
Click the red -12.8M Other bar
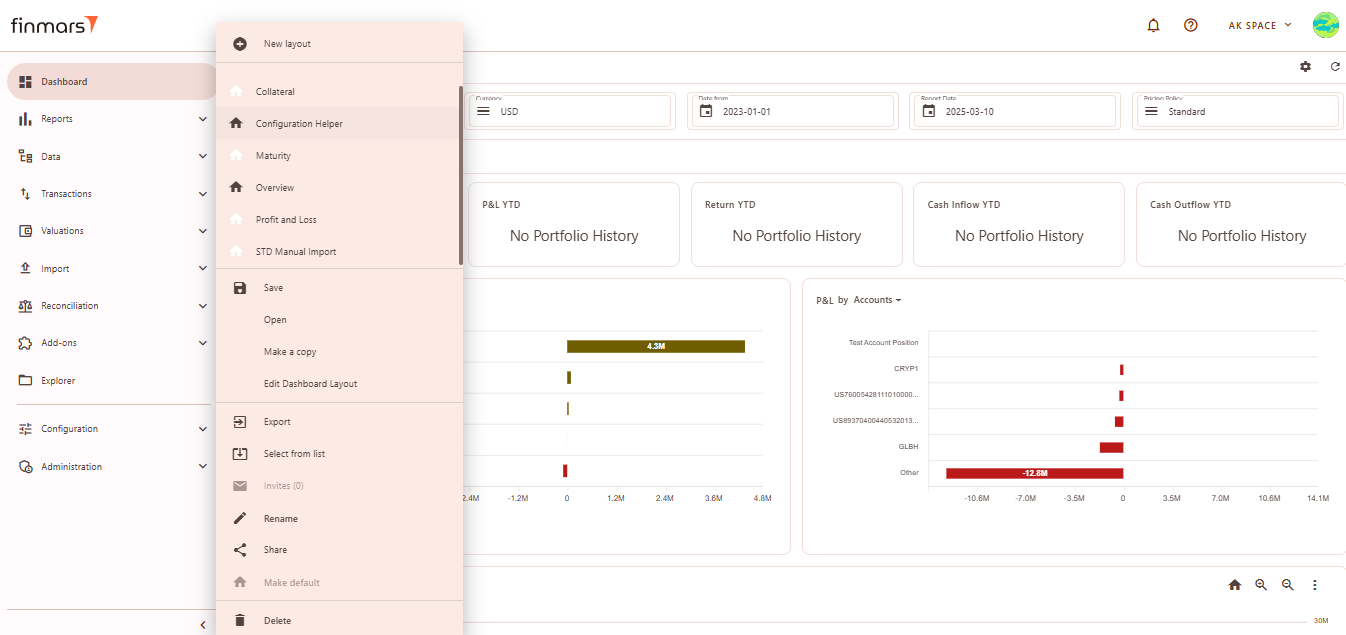tap(1034, 473)
